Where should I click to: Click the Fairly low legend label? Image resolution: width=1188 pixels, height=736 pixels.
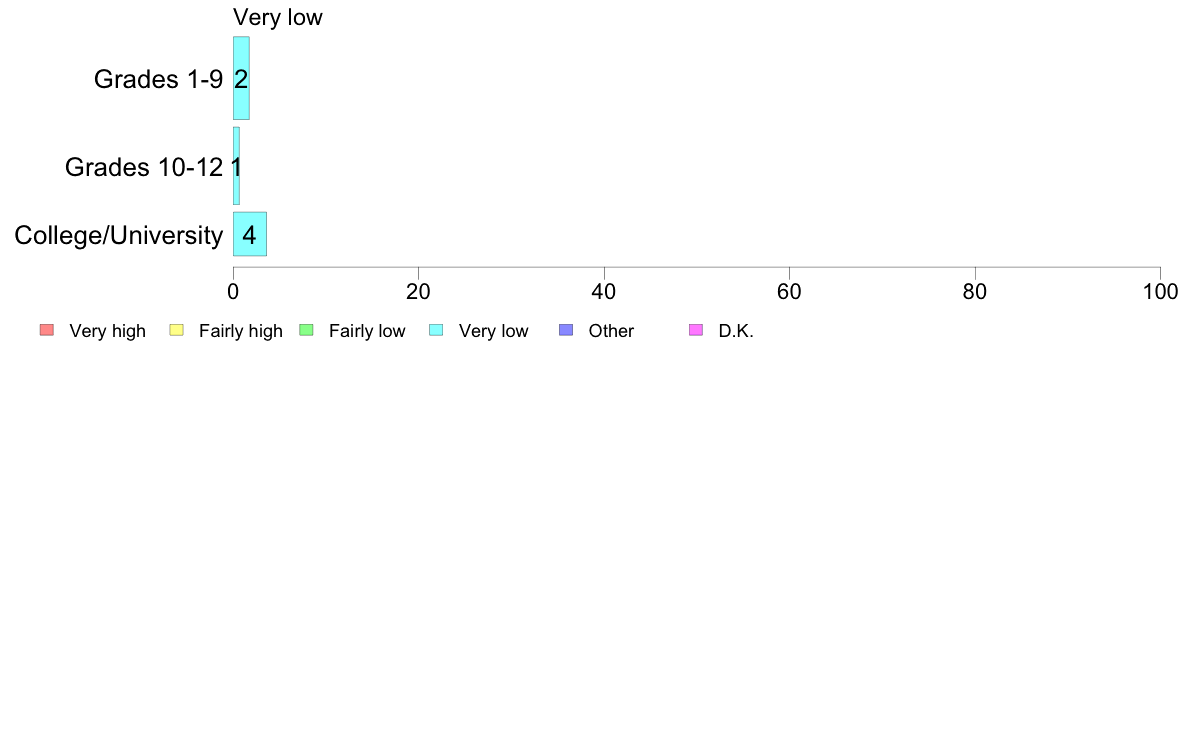(x=367, y=332)
